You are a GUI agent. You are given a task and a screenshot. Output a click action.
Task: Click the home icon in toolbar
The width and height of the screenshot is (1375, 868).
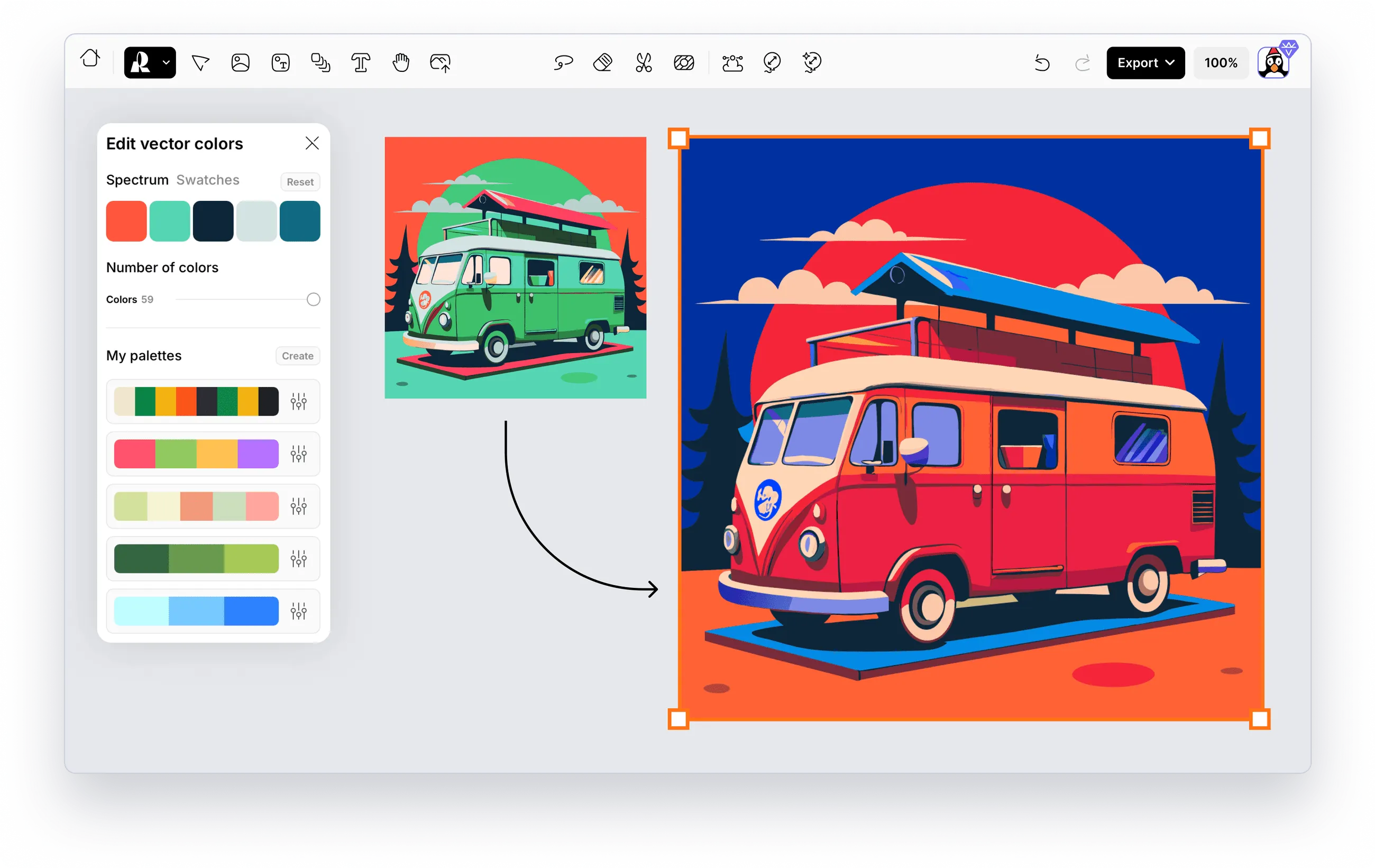[x=90, y=59]
